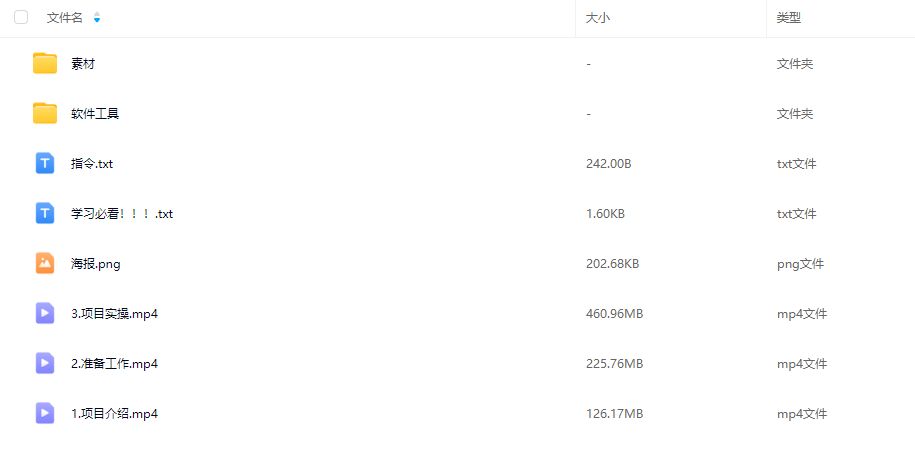Click the 素材 folder icon
915x471 pixels.
click(x=45, y=64)
